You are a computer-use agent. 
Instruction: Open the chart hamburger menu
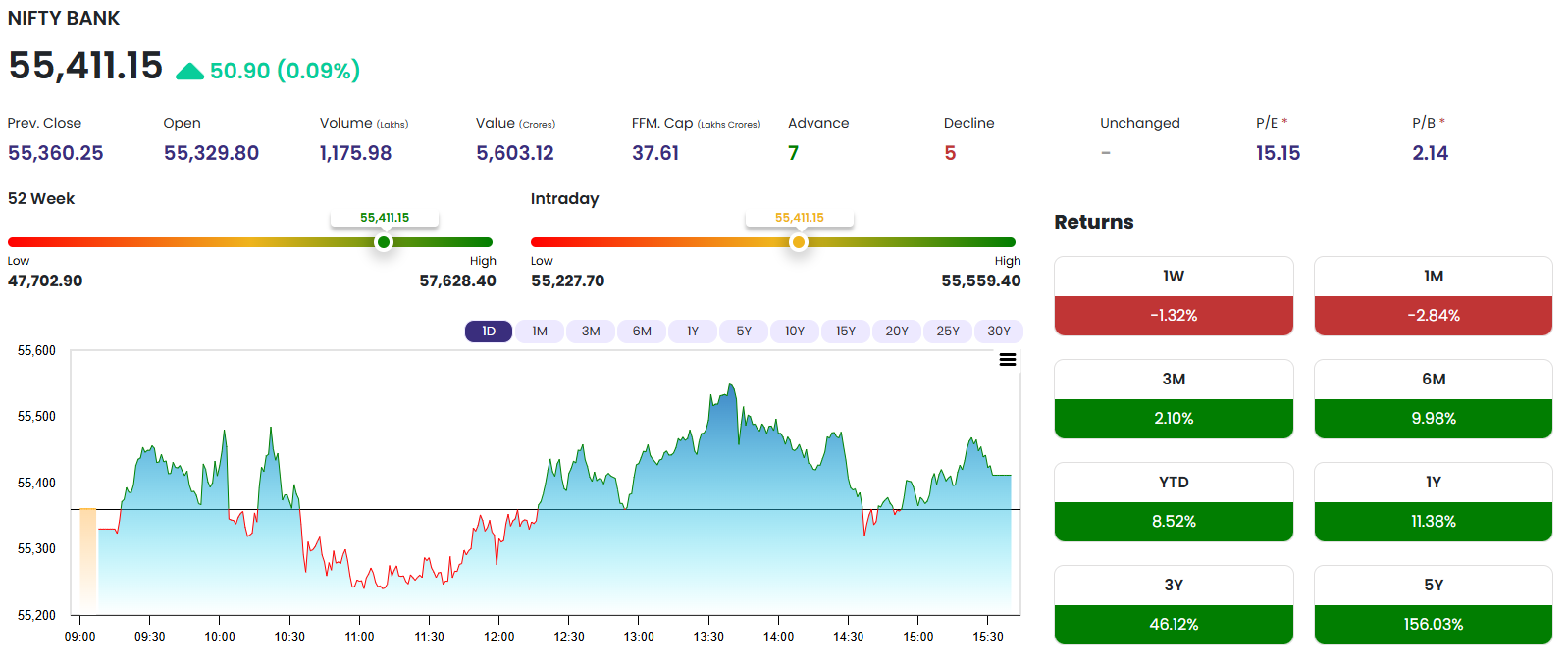(x=1007, y=360)
